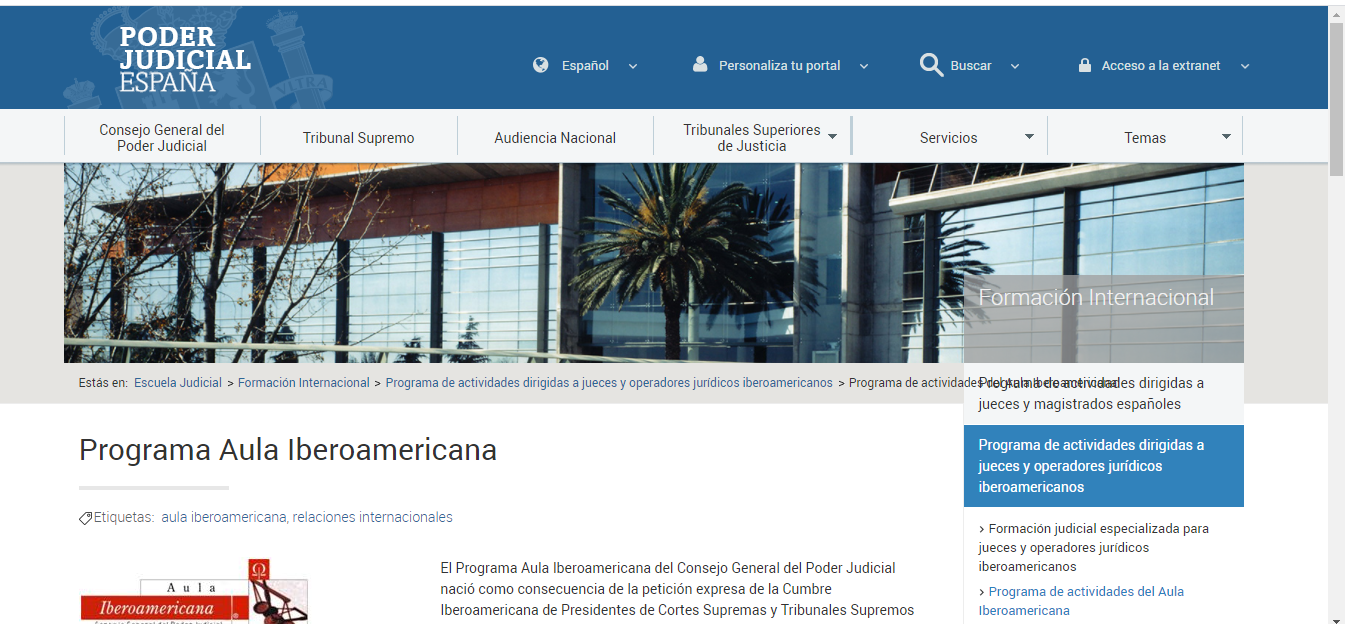Image resolution: width=1345 pixels, height=624 pixels.
Task: Click the Buscar search link
Action: tap(971, 66)
